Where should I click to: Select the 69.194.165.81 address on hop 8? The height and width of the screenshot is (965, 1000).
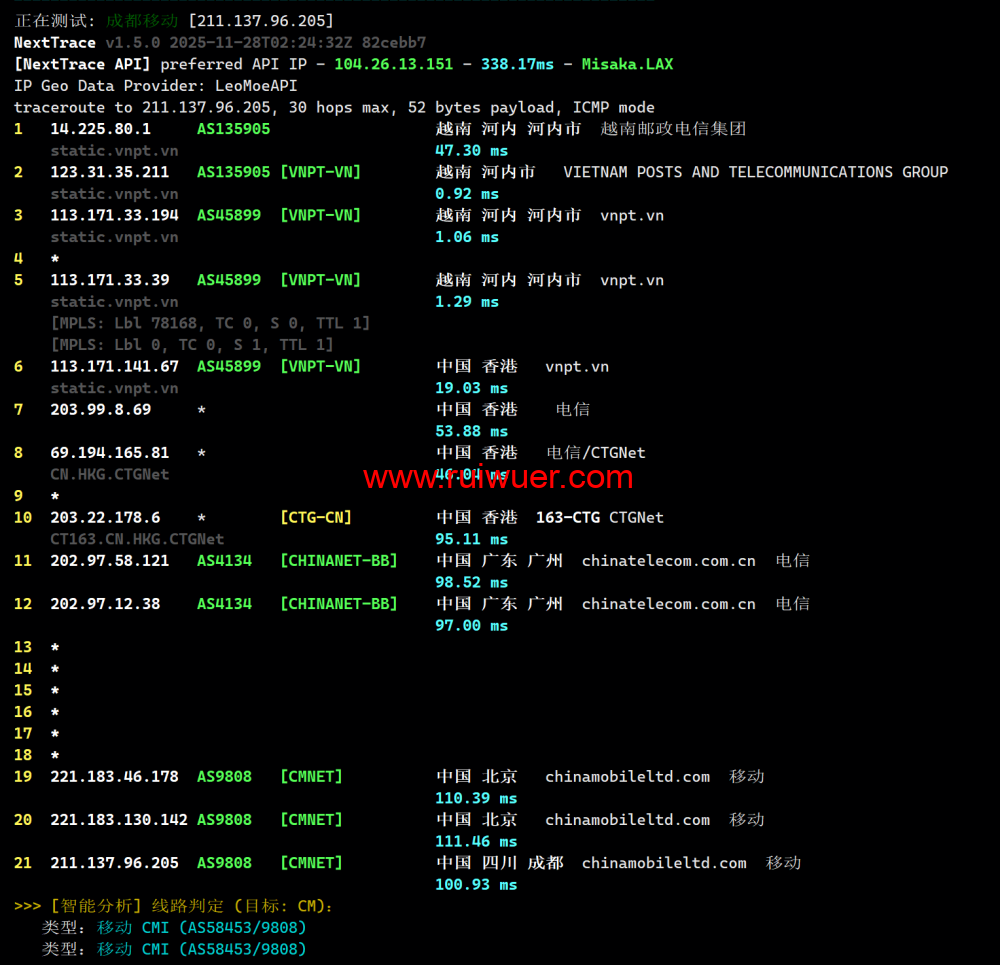(x=110, y=453)
